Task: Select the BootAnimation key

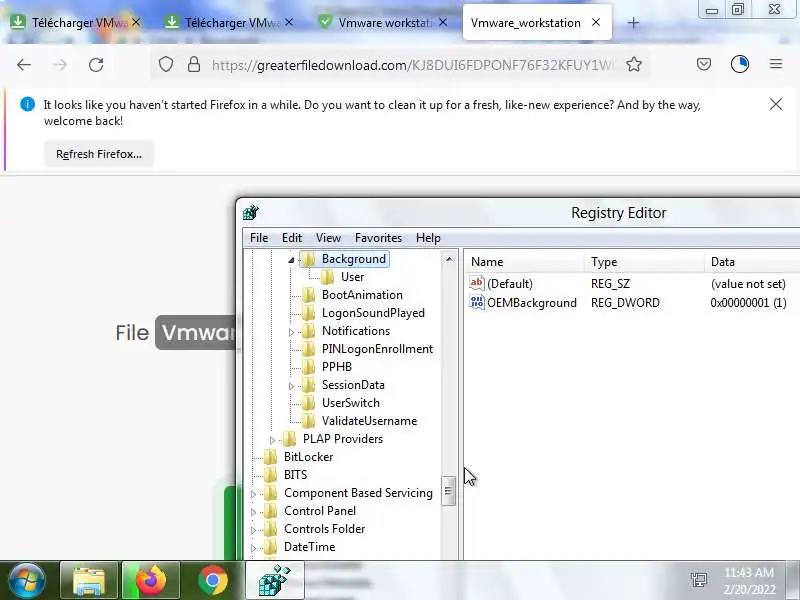Action: [362, 295]
